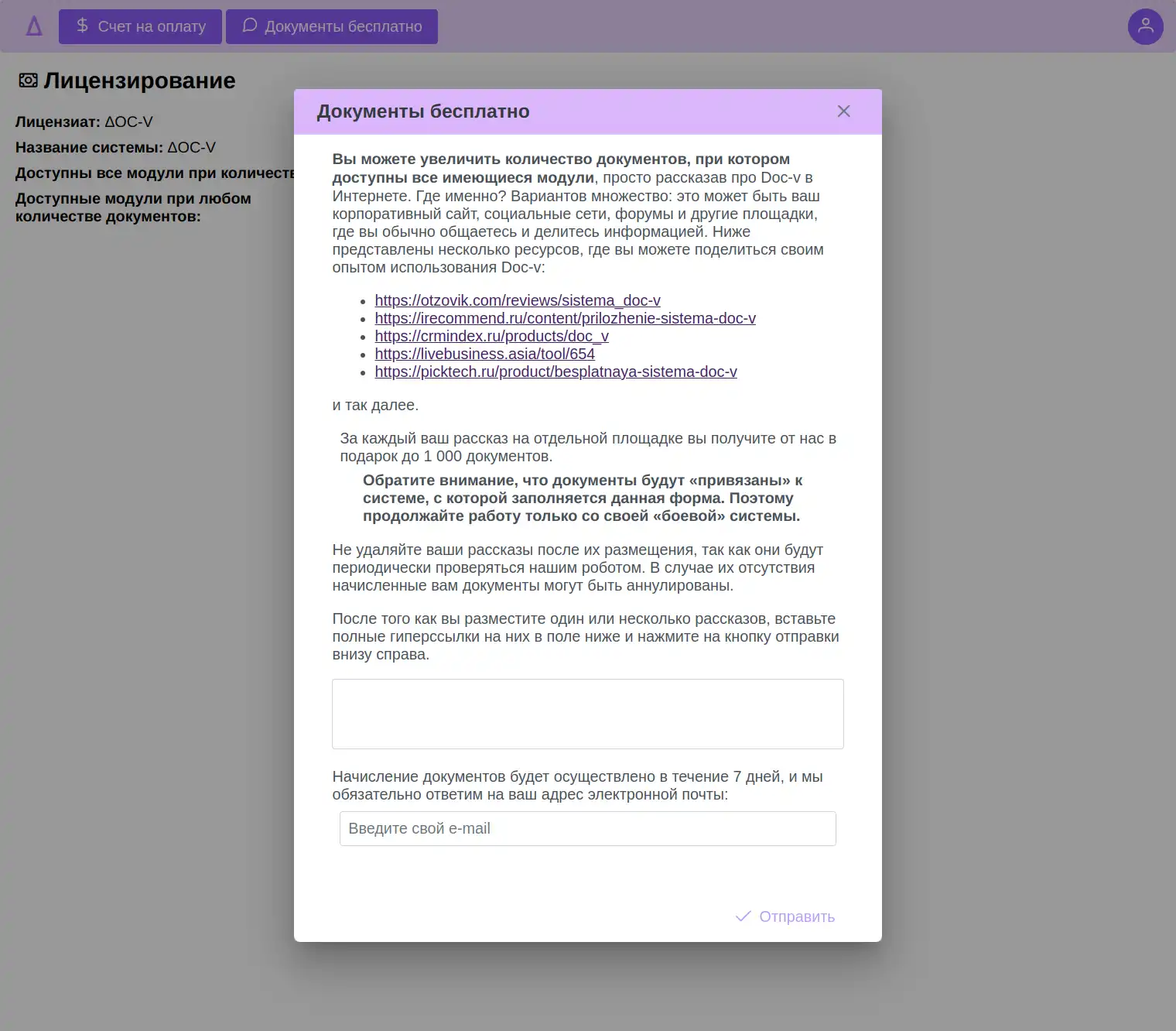Click the Название системы: ΔOC-V text
The height and width of the screenshot is (1031, 1176).
[x=115, y=147]
